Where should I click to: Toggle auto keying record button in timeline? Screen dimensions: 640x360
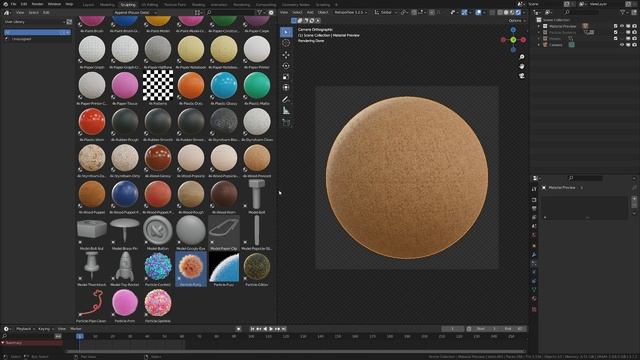(238, 329)
